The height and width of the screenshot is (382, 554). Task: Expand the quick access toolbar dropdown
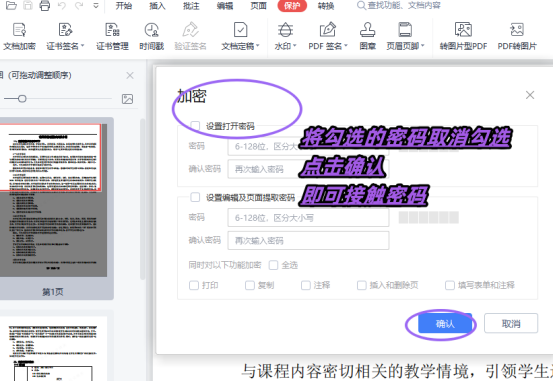[96, 5]
